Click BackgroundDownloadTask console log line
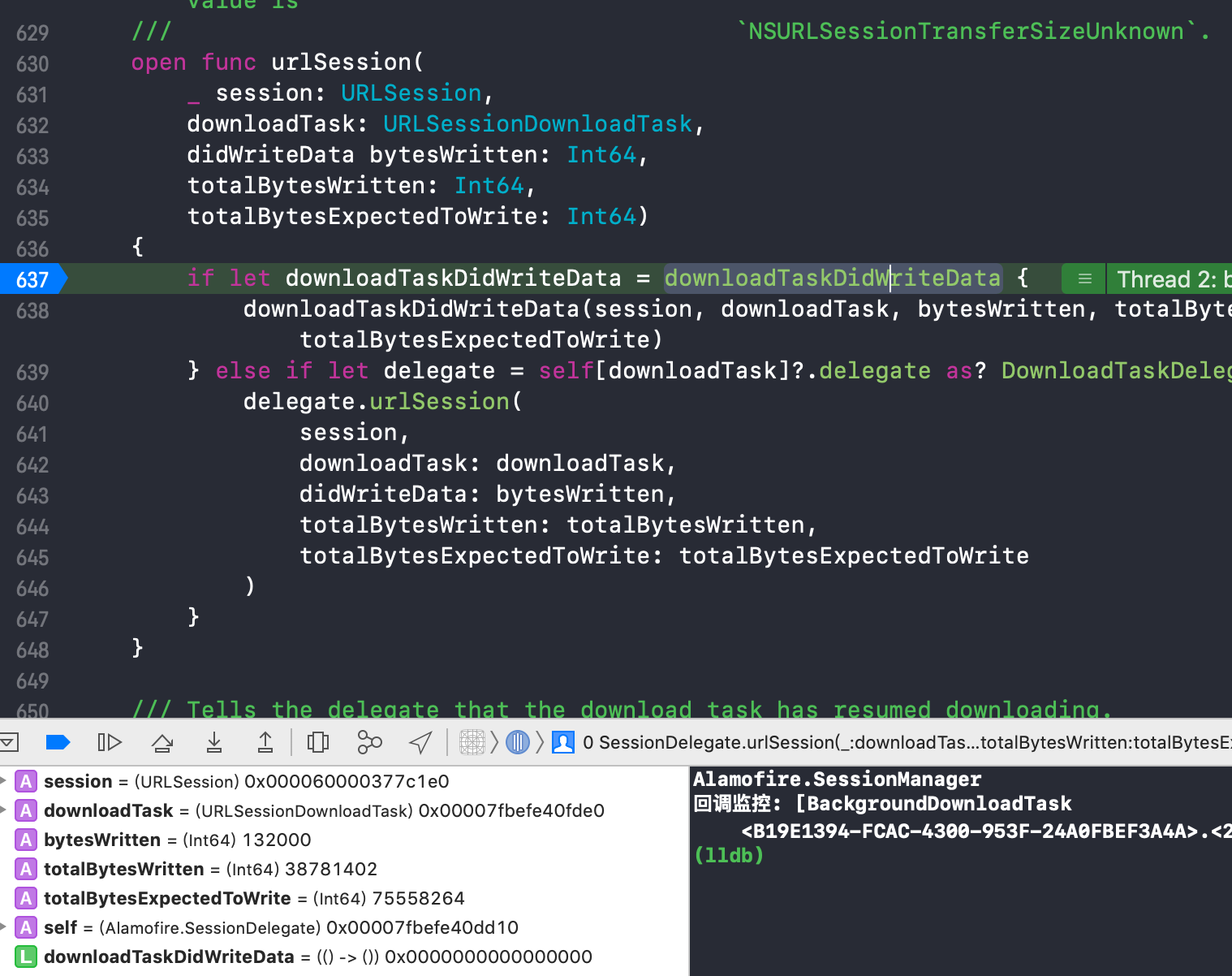1232x976 pixels. coord(882,803)
